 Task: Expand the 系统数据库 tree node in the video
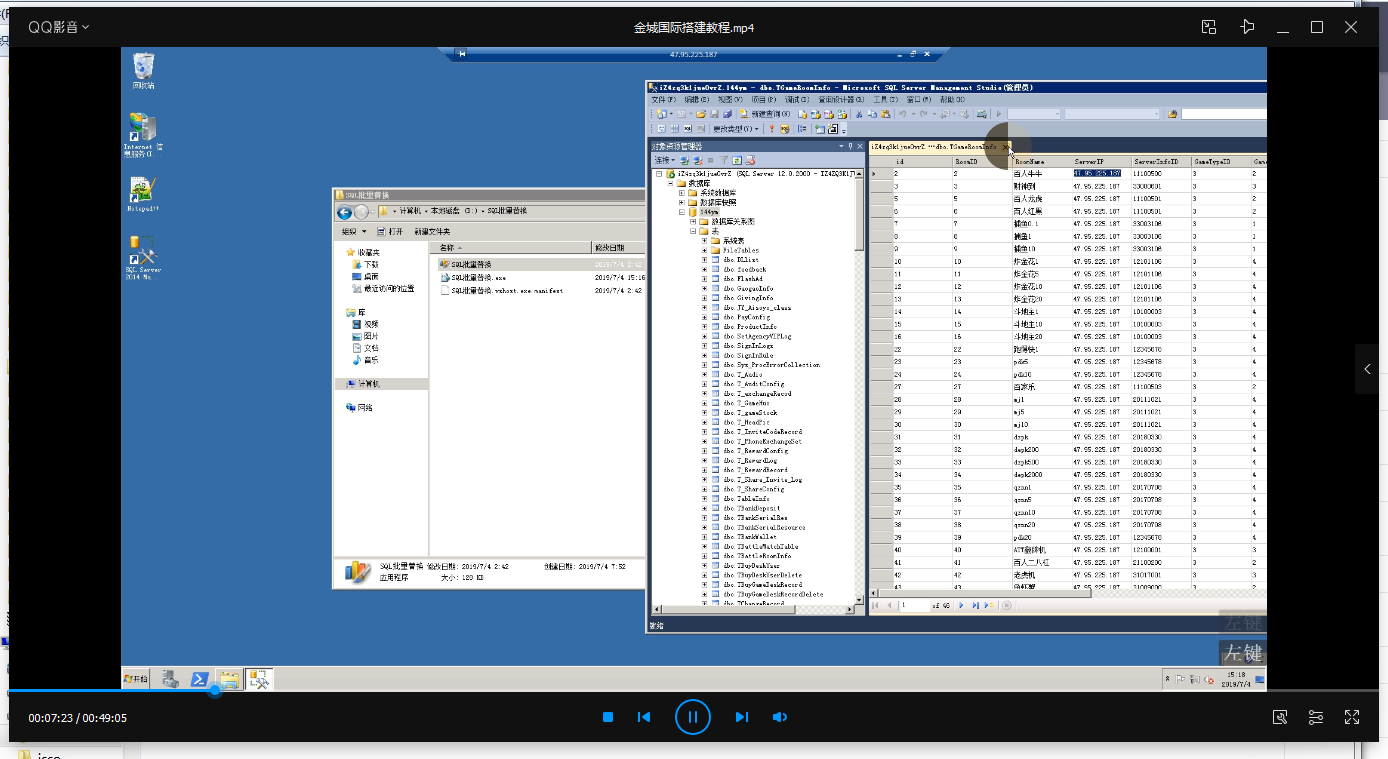coord(681,193)
